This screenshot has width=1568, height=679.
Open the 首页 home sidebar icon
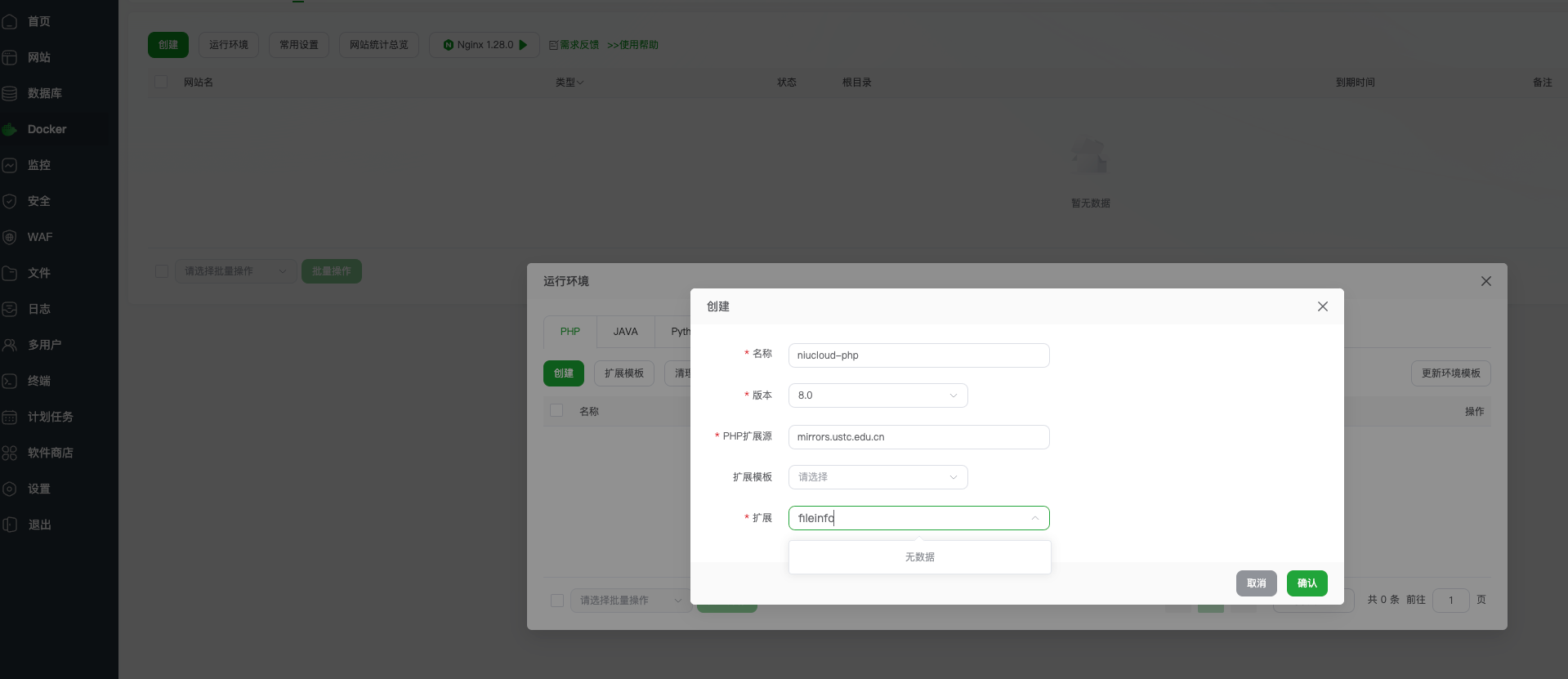tap(10, 21)
